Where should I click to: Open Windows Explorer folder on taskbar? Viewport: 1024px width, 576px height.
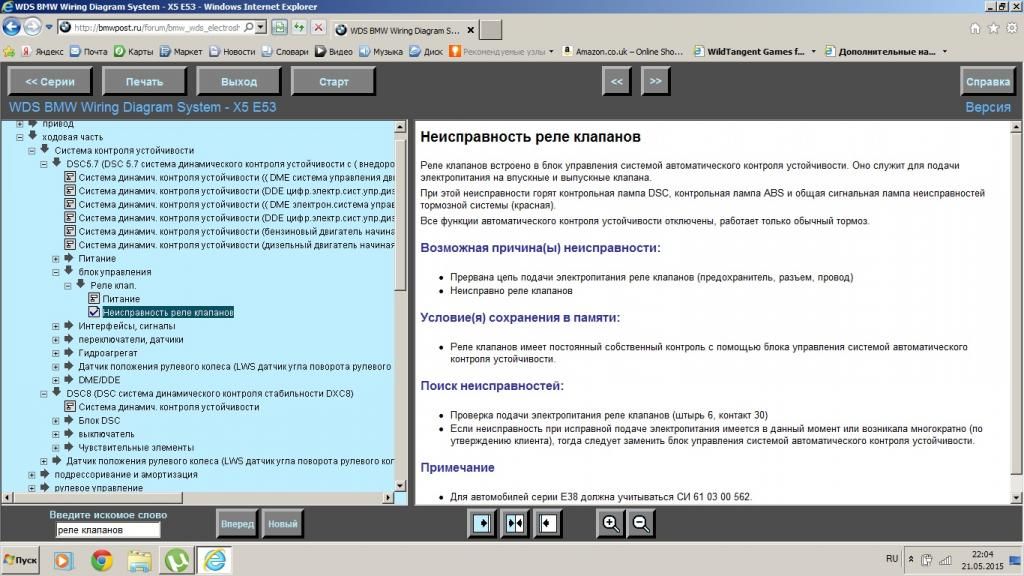coord(139,560)
